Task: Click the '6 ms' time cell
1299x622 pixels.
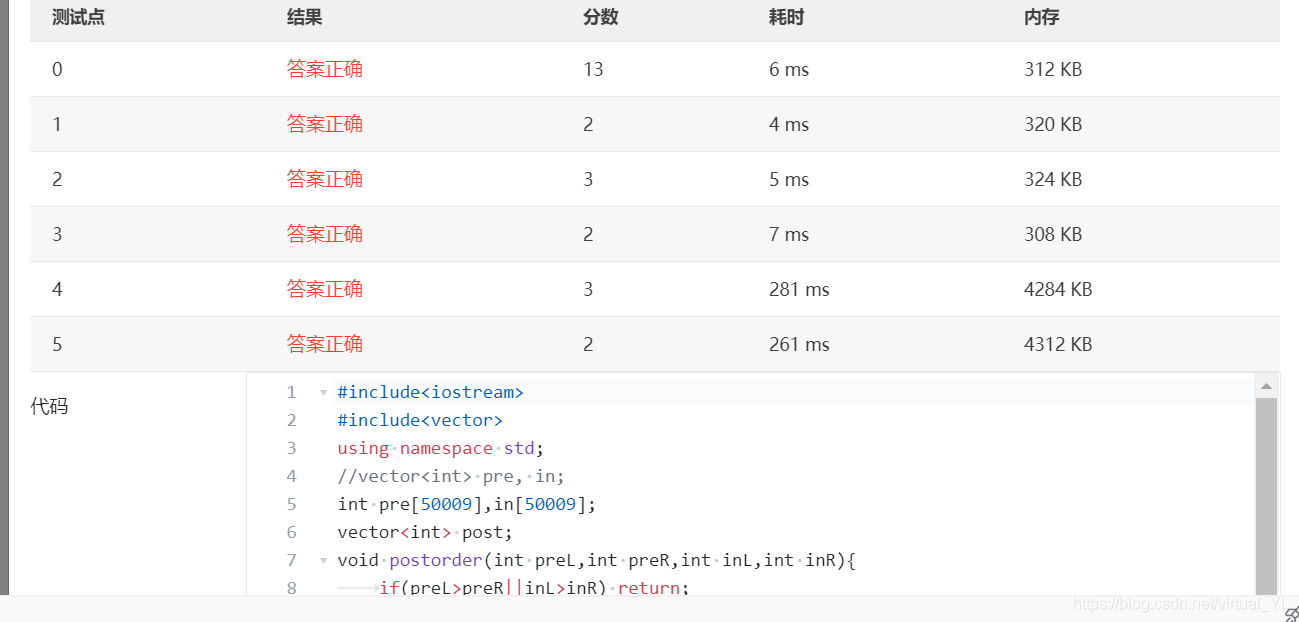Action: point(789,69)
